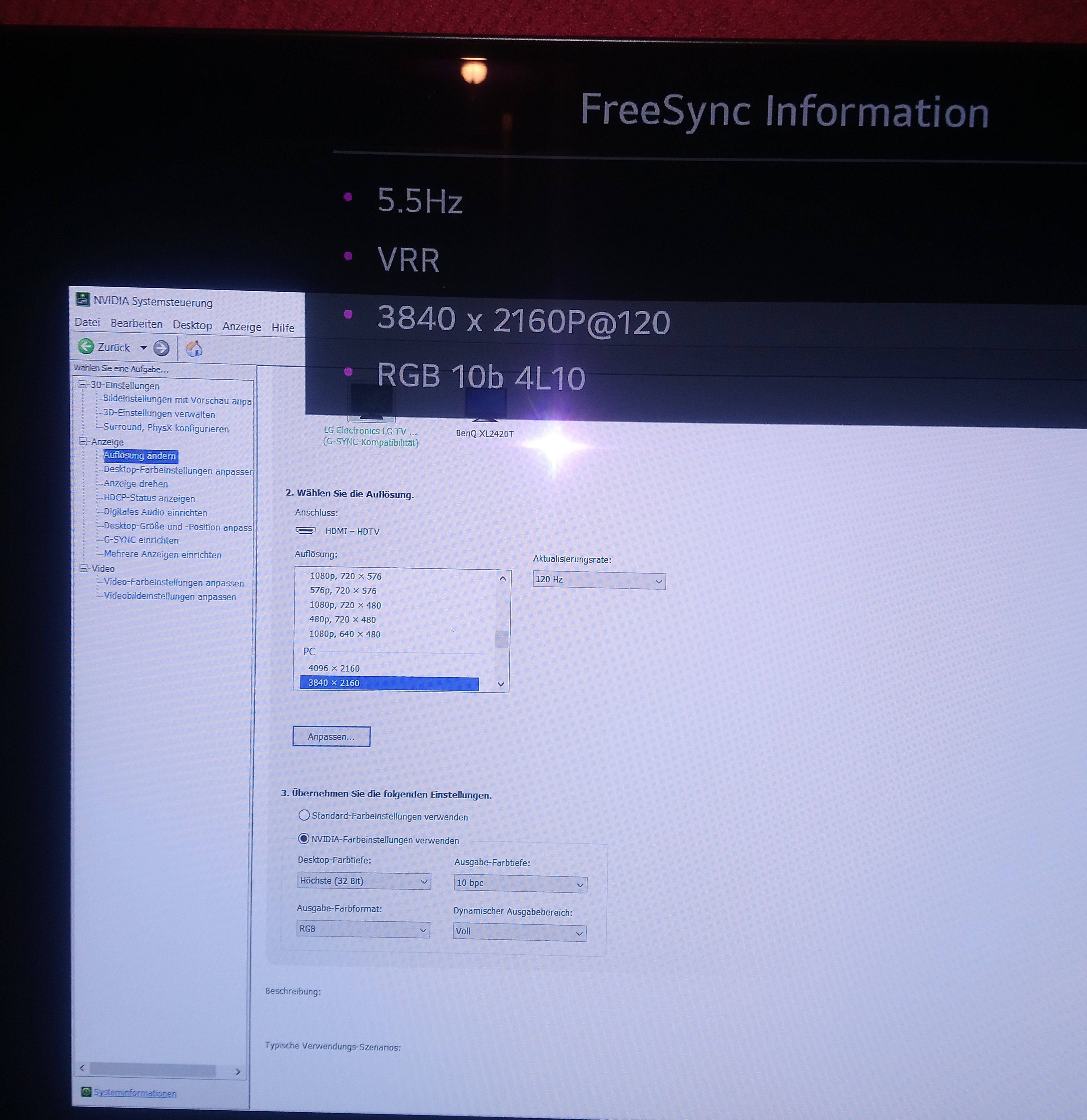The width and height of the screenshot is (1087, 1120).
Task: Click the Anpassen... button
Action: [x=331, y=736]
